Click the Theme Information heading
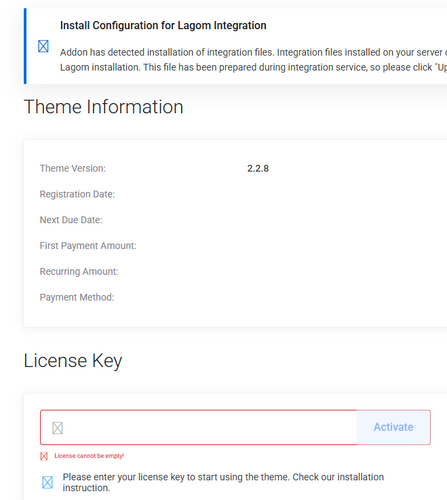This screenshot has height=500, width=447. [x=104, y=107]
